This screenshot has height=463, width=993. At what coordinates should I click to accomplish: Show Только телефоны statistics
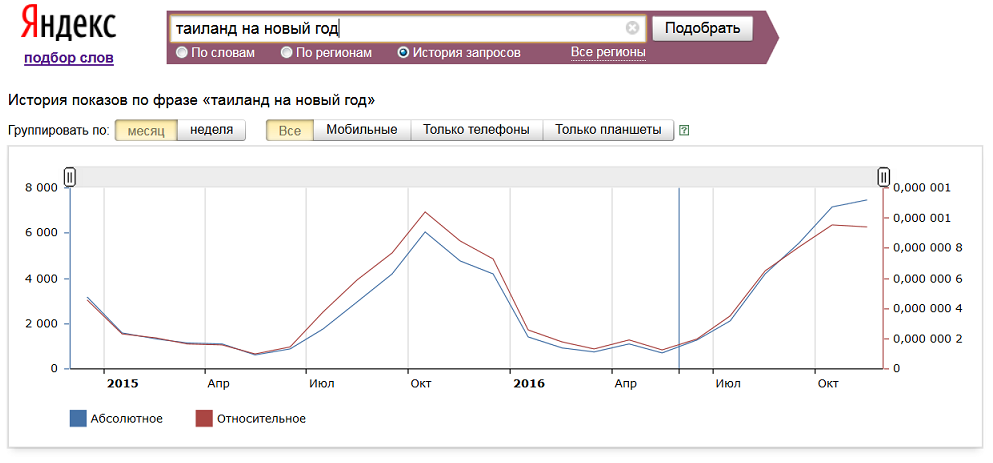pyautogui.click(x=477, y=130)
